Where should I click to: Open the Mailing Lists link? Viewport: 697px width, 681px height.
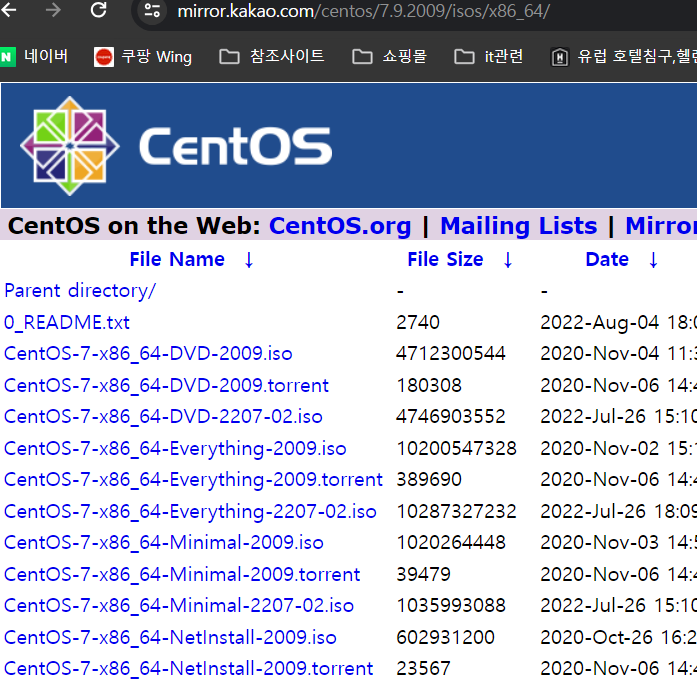pyautogui.click(x=519, y=226)
